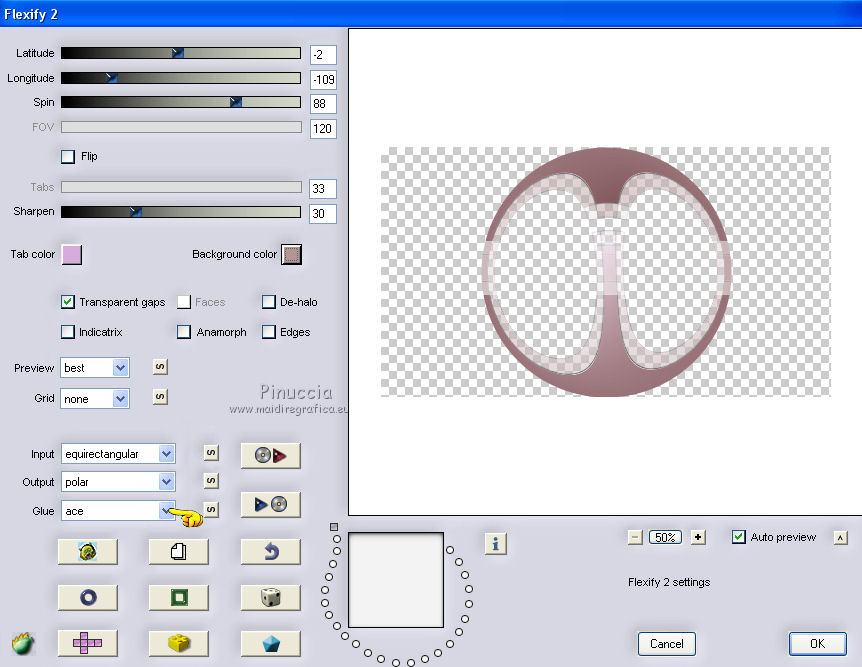Viewport: 862px width, 667px height.
Task: Click the blue pentagon gem button
Action: tap(270, 643)
